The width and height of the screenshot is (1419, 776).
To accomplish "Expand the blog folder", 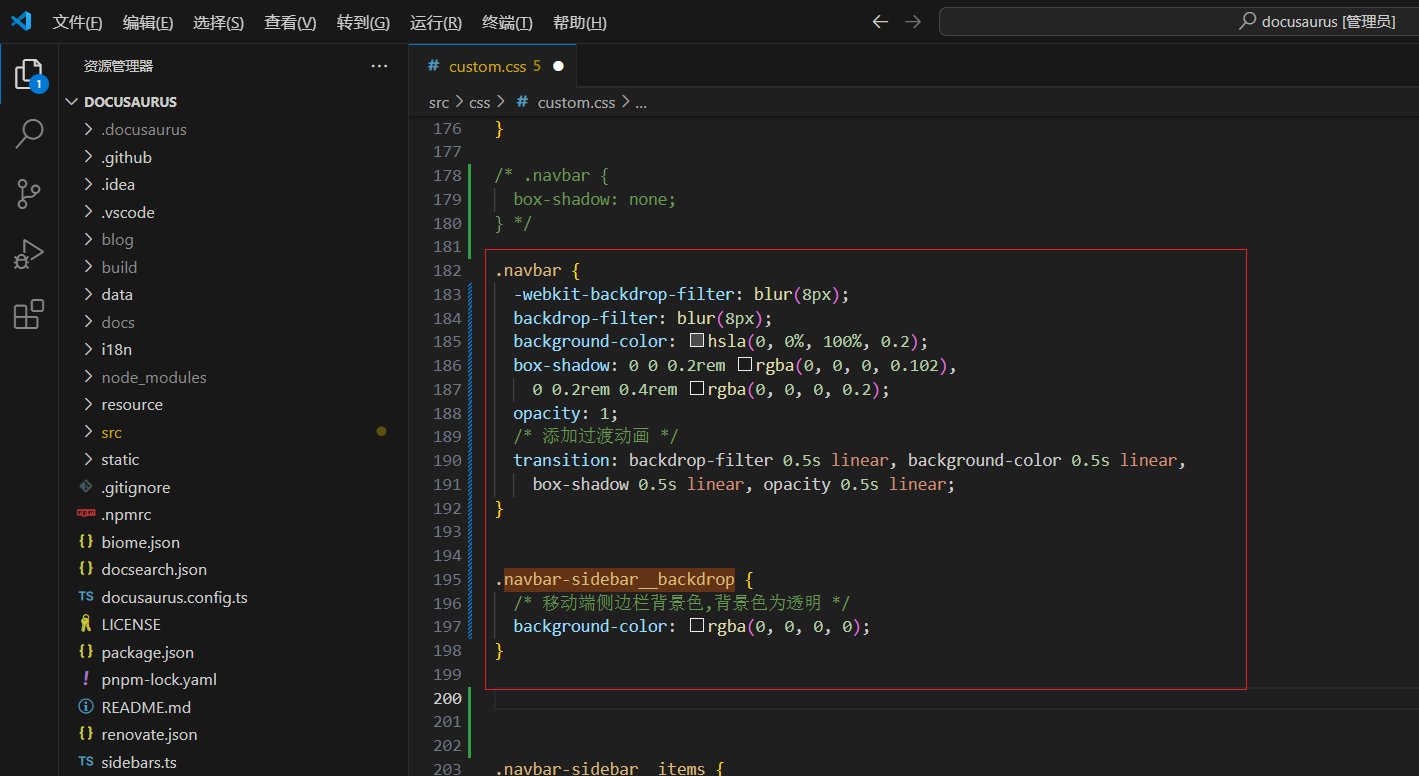I will click(88, 239).
